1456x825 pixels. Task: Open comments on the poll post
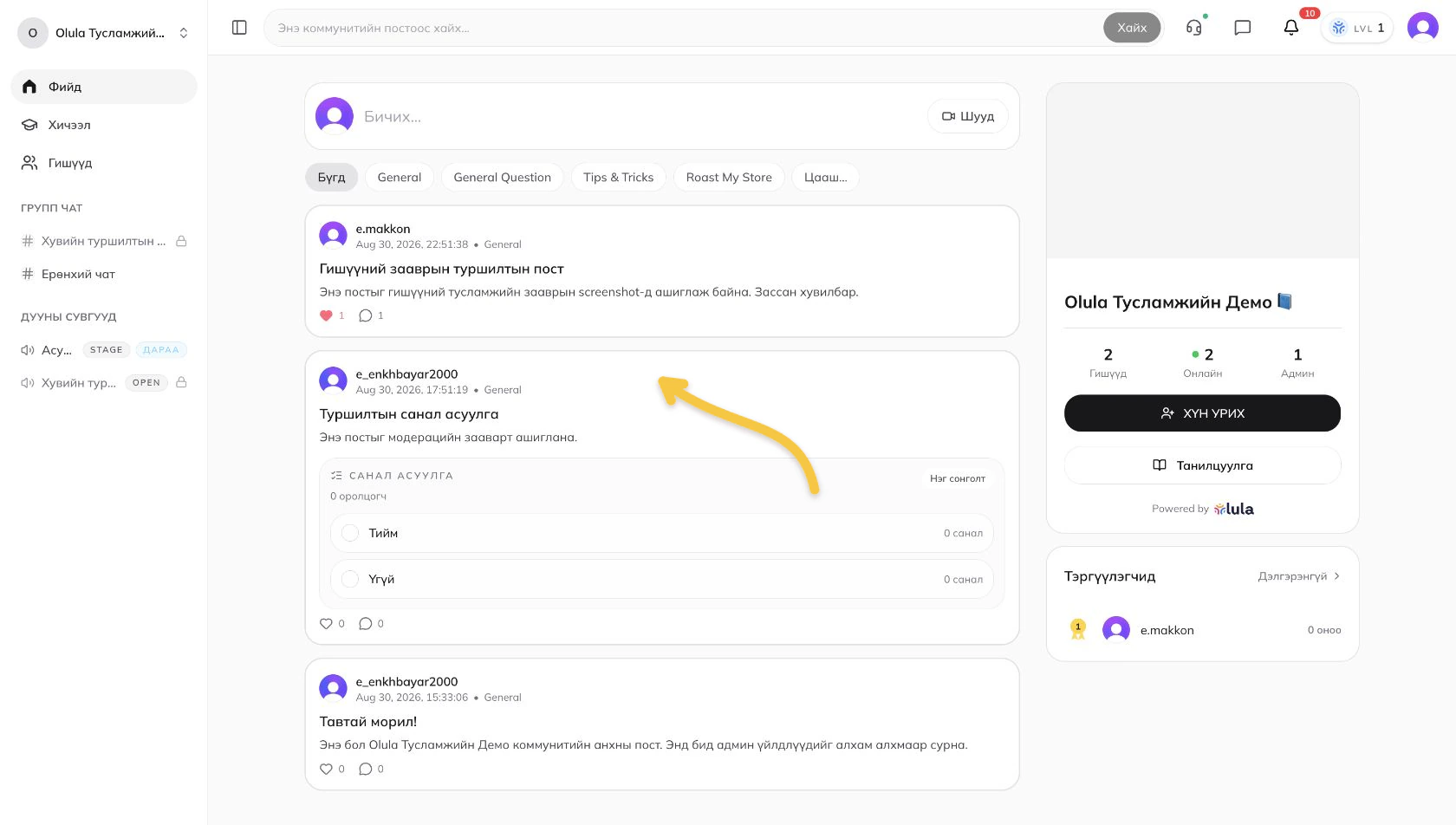tap(366, 623)
